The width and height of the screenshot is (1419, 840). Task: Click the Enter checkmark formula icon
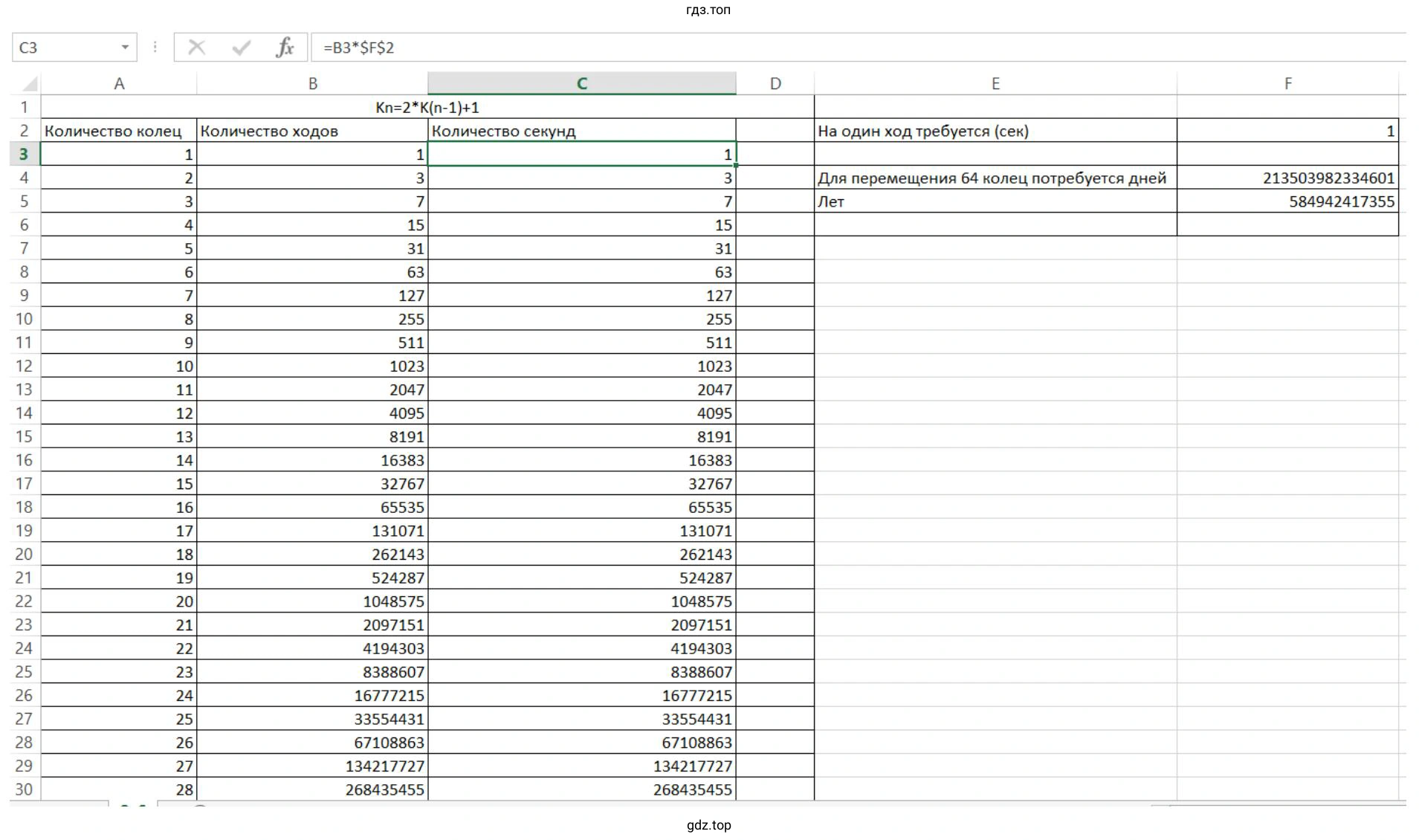click(241, 48)
